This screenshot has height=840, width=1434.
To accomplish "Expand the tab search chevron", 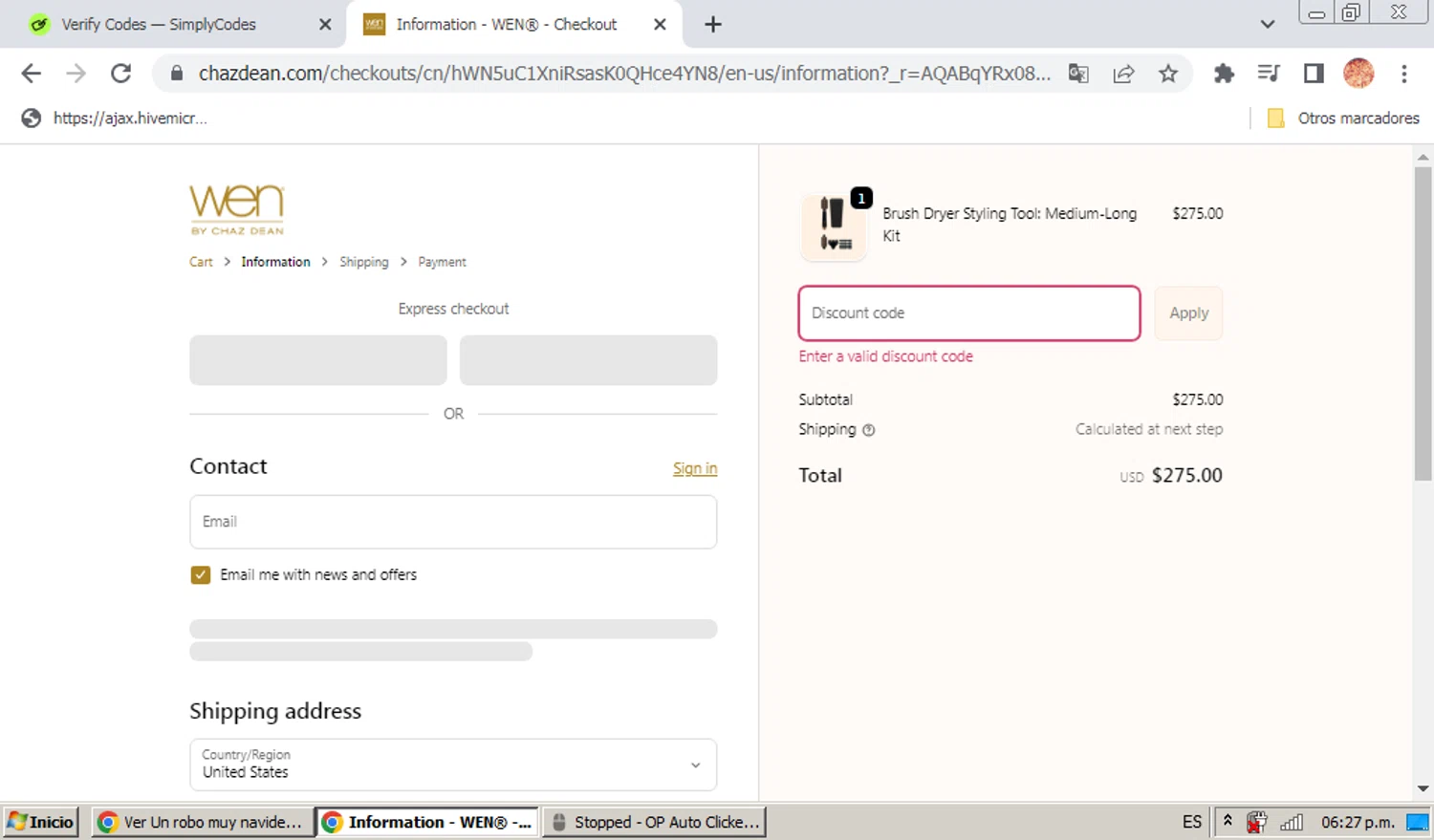I will (x=1268, y=25).
